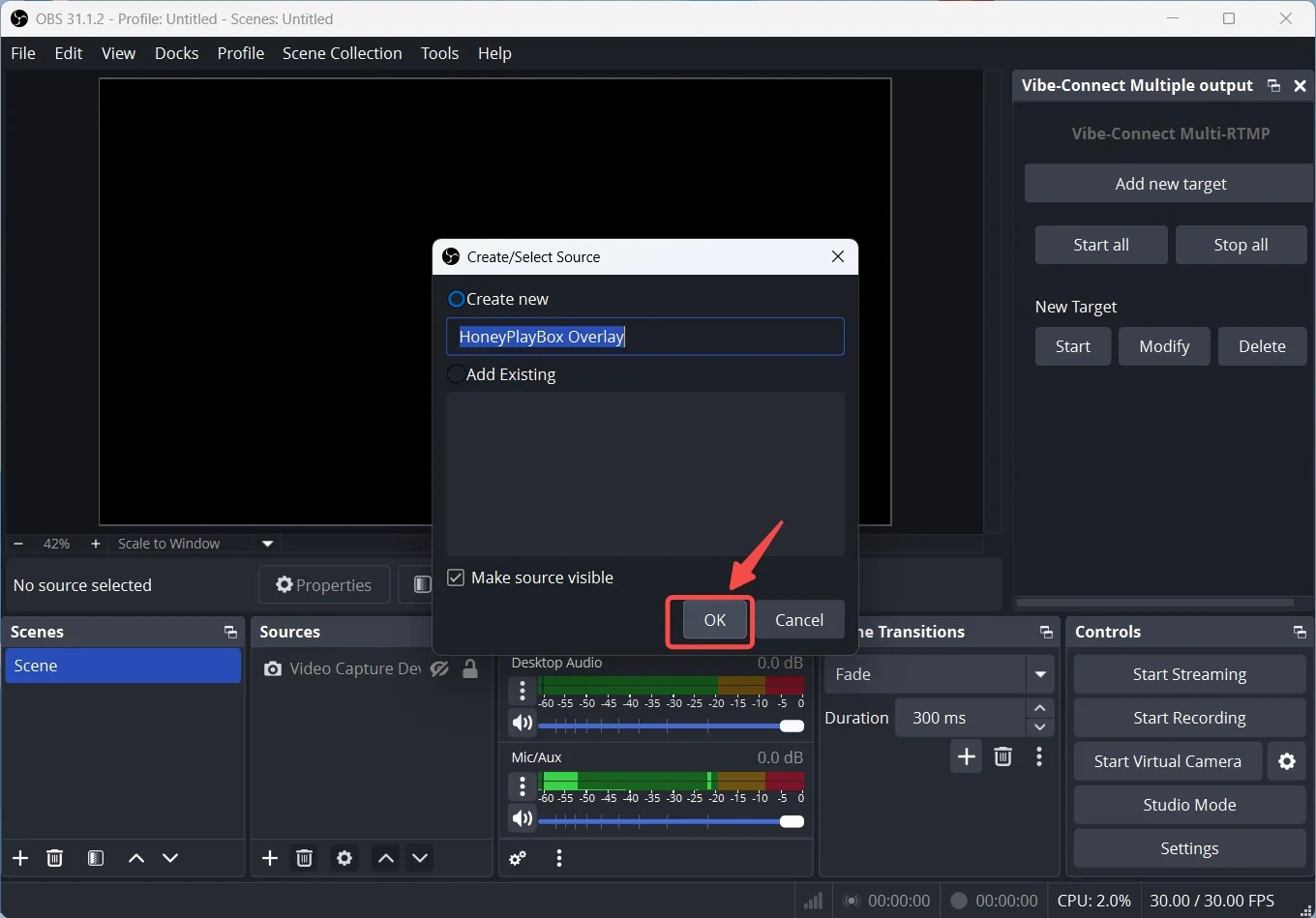Select the Add Existing radio option
The height and width of the screenshot is (918, 1316).
456,374
